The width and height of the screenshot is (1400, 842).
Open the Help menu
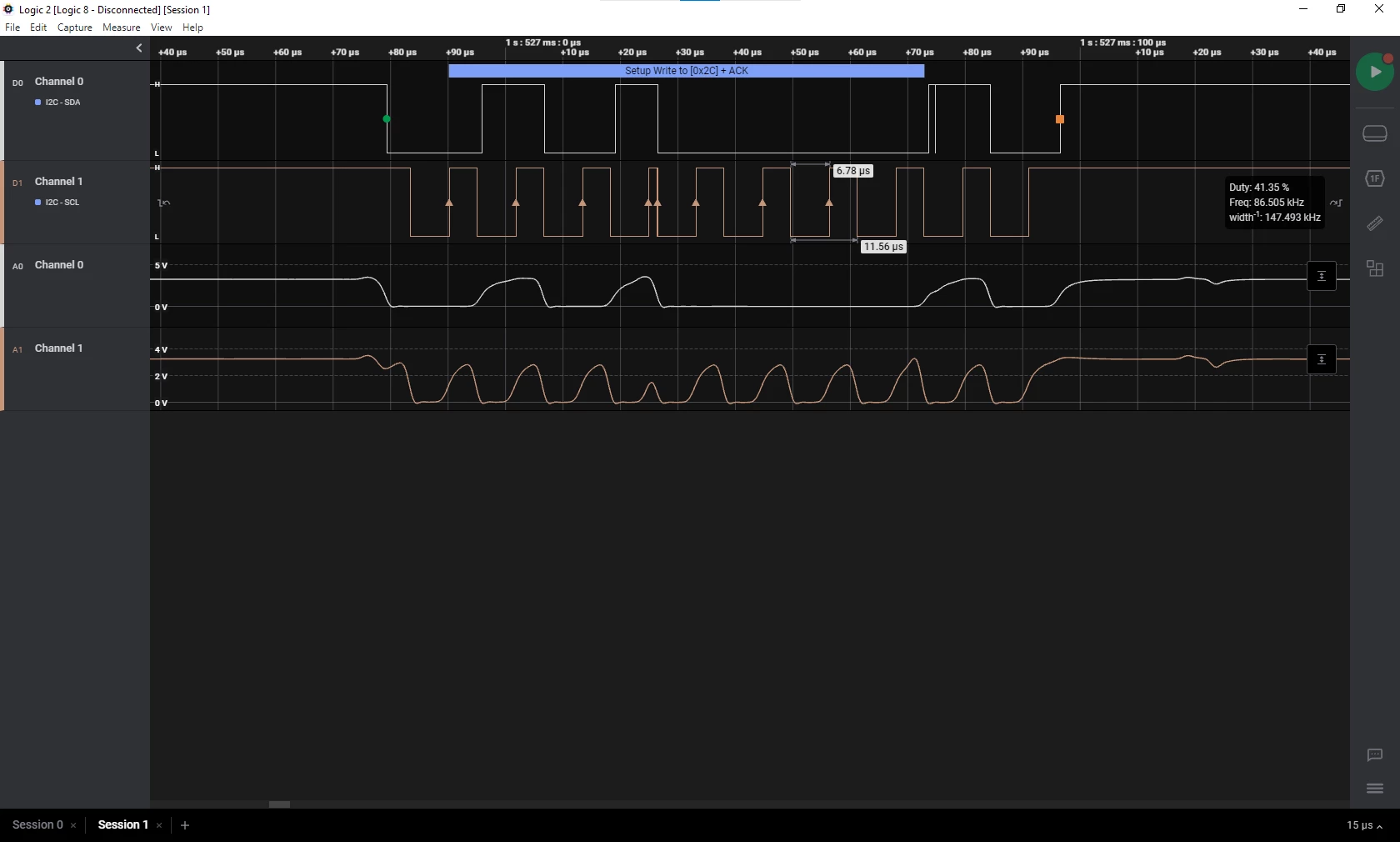click(192, 28)
